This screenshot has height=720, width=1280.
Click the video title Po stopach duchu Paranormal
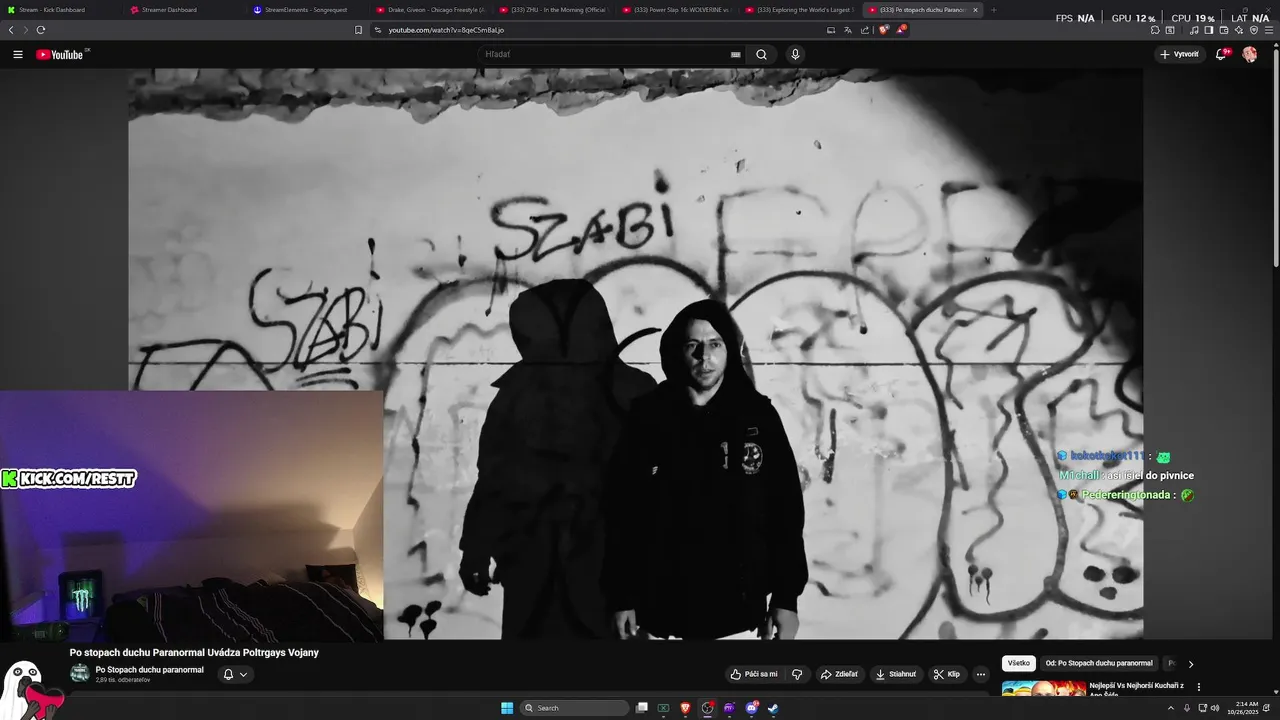coord(194,653)
